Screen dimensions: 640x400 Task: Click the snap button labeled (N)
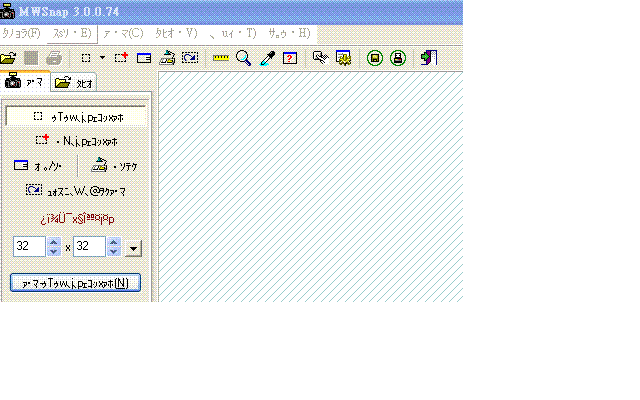click(76, 283)
